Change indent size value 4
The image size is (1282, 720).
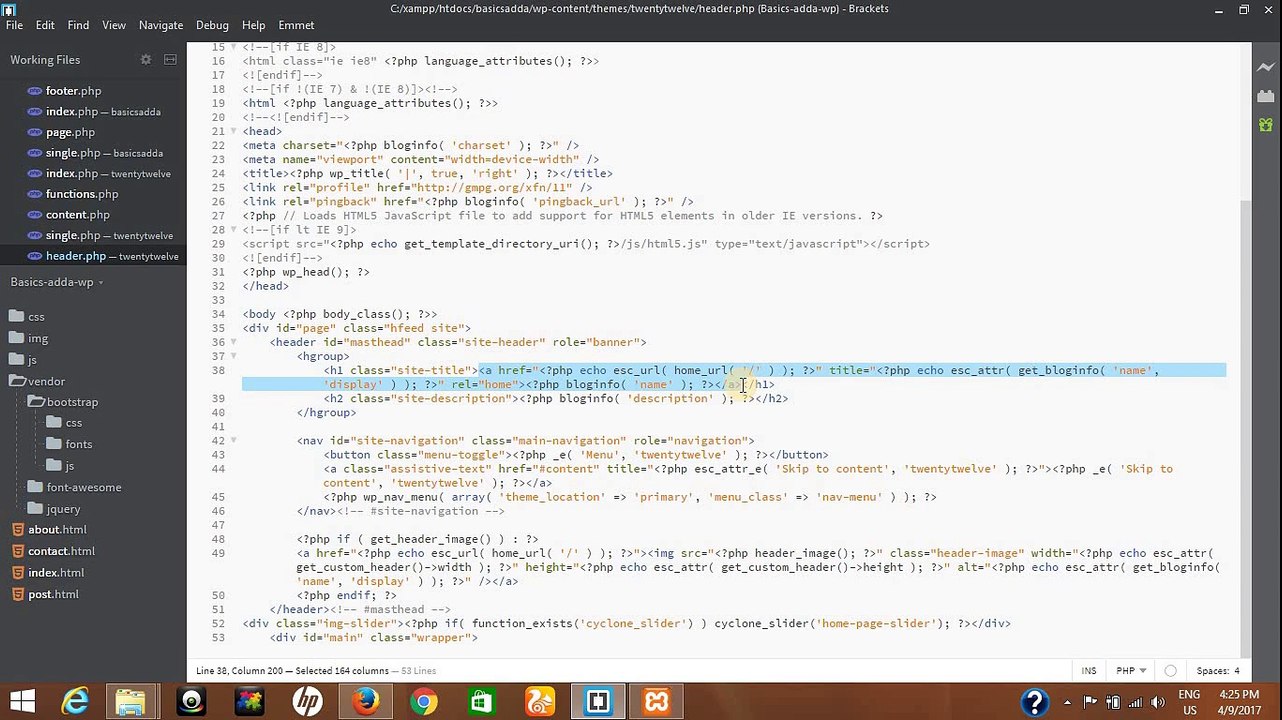1237,671
